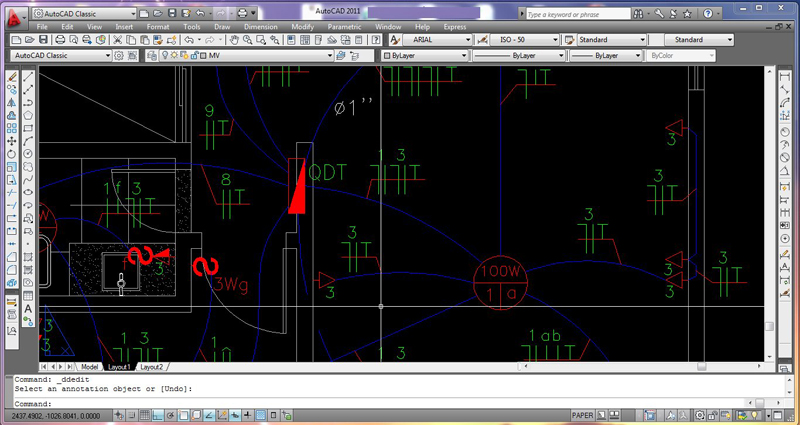Click the PAPER space button
Screen dimensions: 800x425
pos(581,414)
